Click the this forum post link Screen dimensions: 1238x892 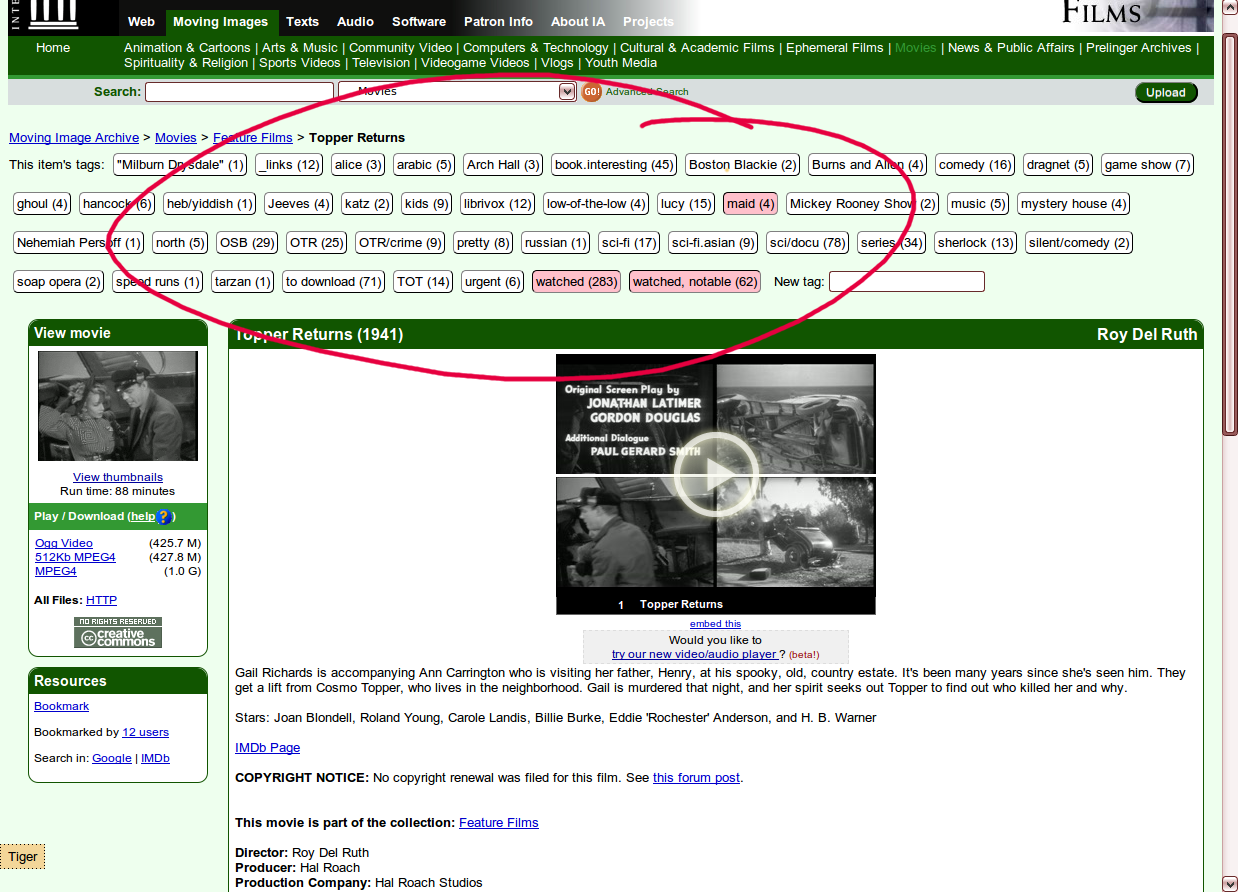click(697, 778)
